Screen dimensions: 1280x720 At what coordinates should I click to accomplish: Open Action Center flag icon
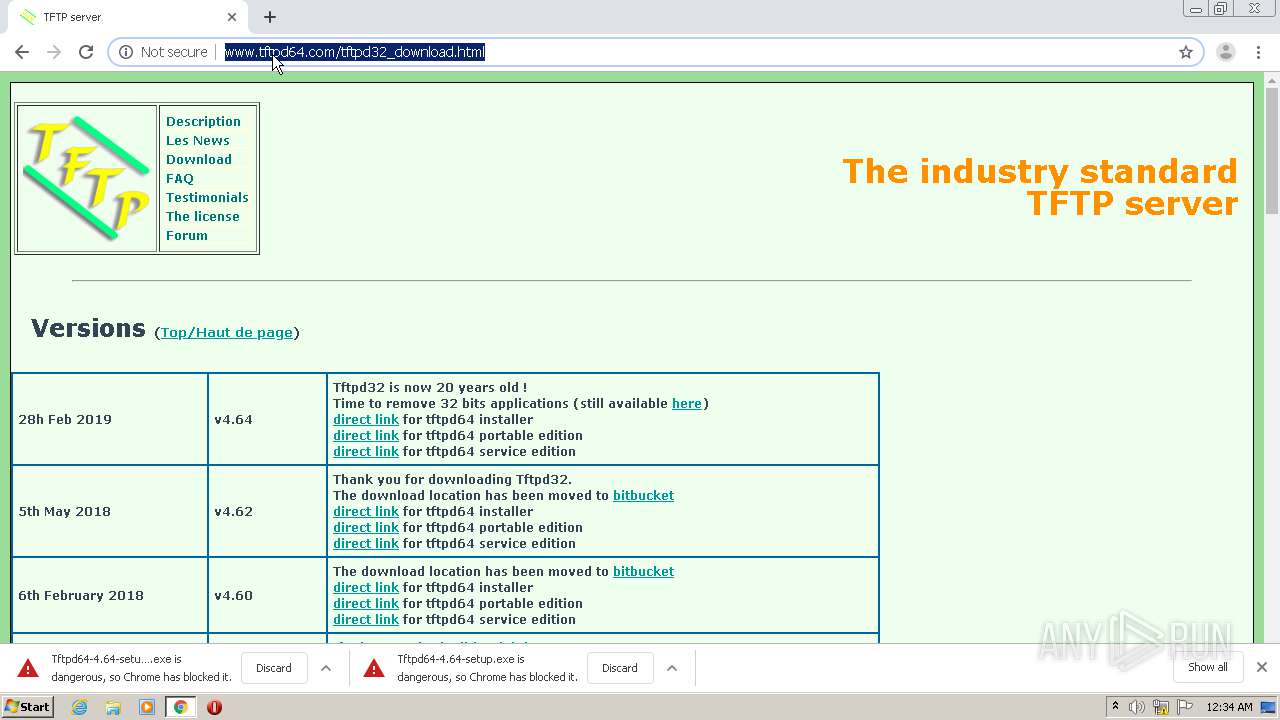coord(1184,707)
